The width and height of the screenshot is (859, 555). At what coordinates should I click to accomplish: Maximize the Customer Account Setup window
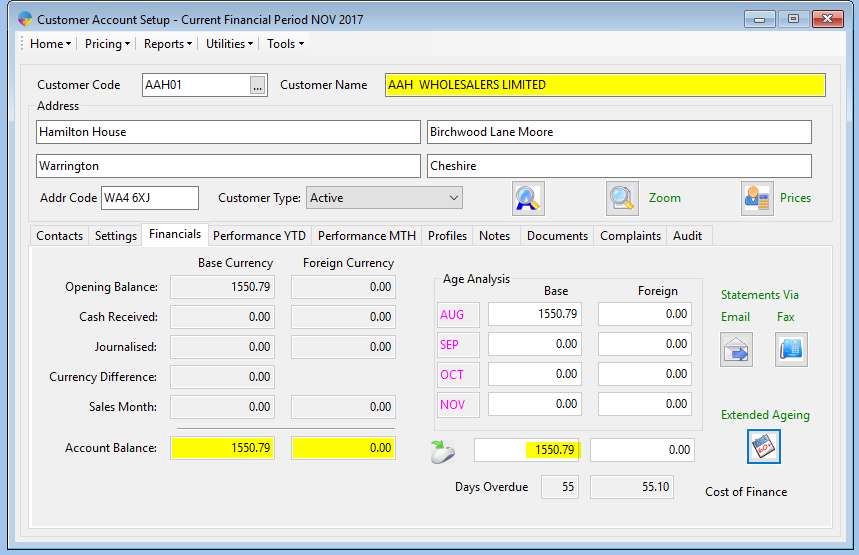[793, 19]
